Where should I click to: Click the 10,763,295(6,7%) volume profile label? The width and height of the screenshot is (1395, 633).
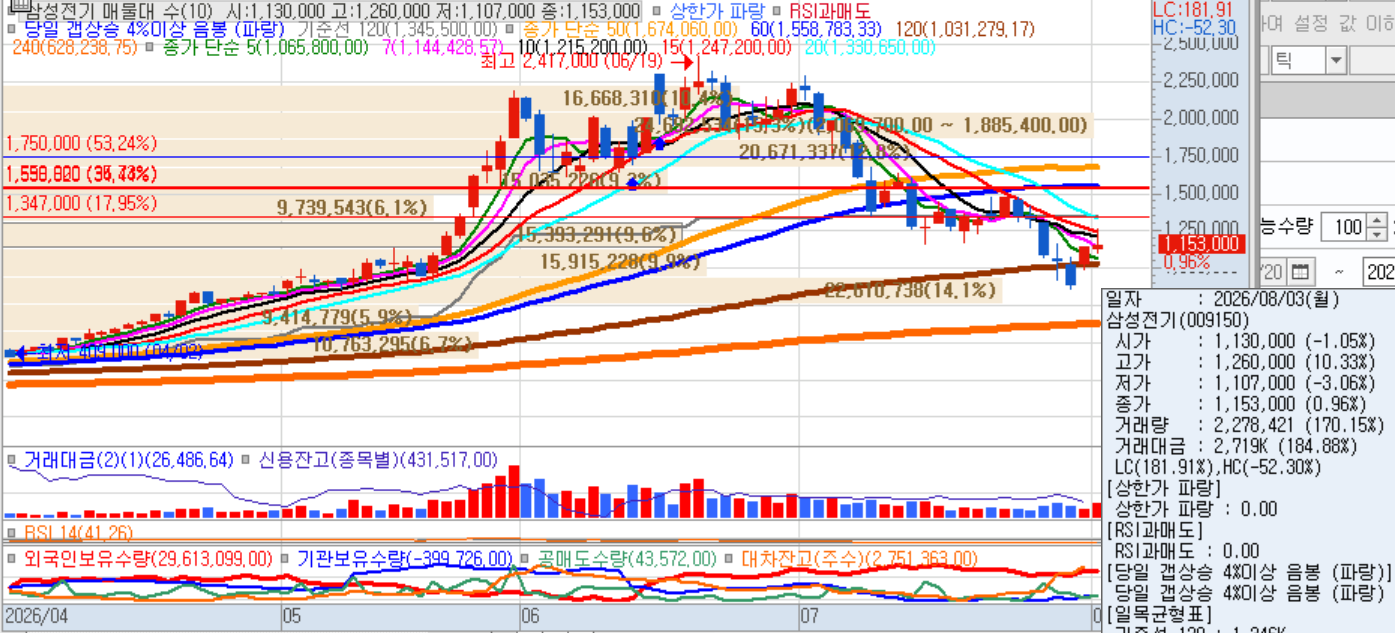(x=392, y=343)
